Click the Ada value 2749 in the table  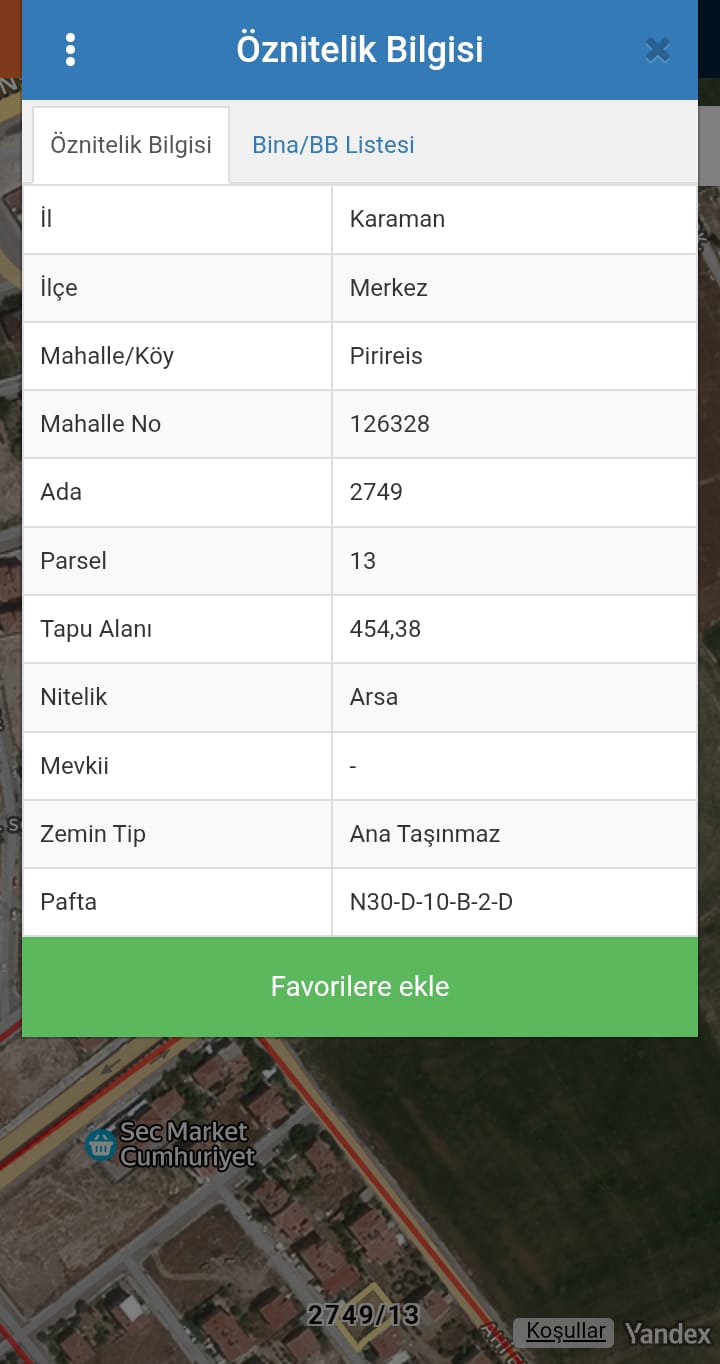click(x=376, y=492)
